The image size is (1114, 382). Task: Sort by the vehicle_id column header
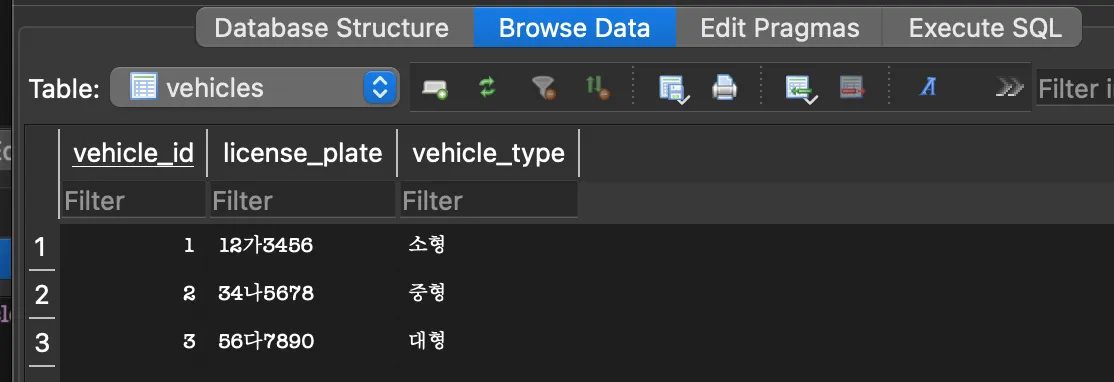[133, 153]
